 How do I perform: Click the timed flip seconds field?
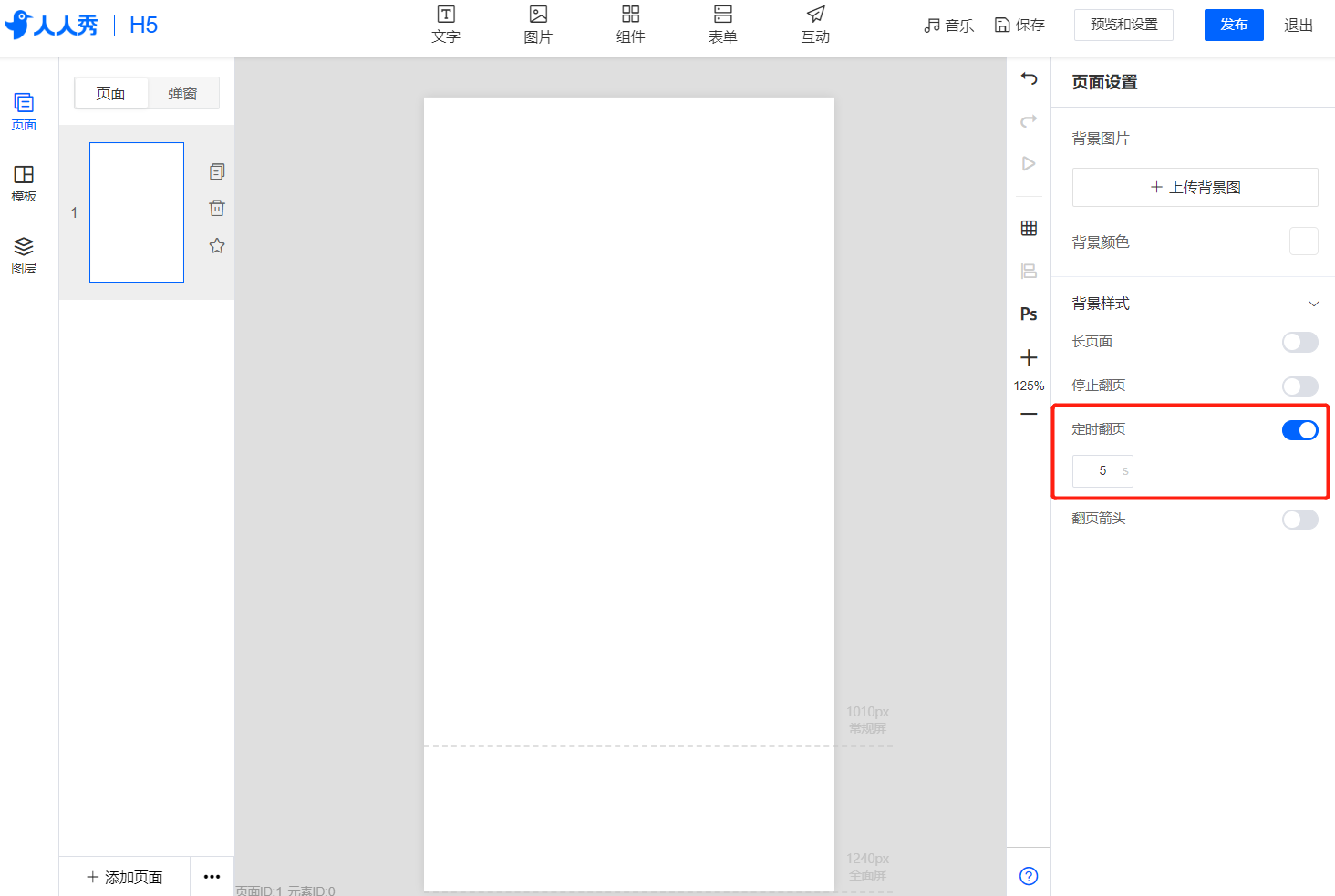click(x=1102, y=471)
